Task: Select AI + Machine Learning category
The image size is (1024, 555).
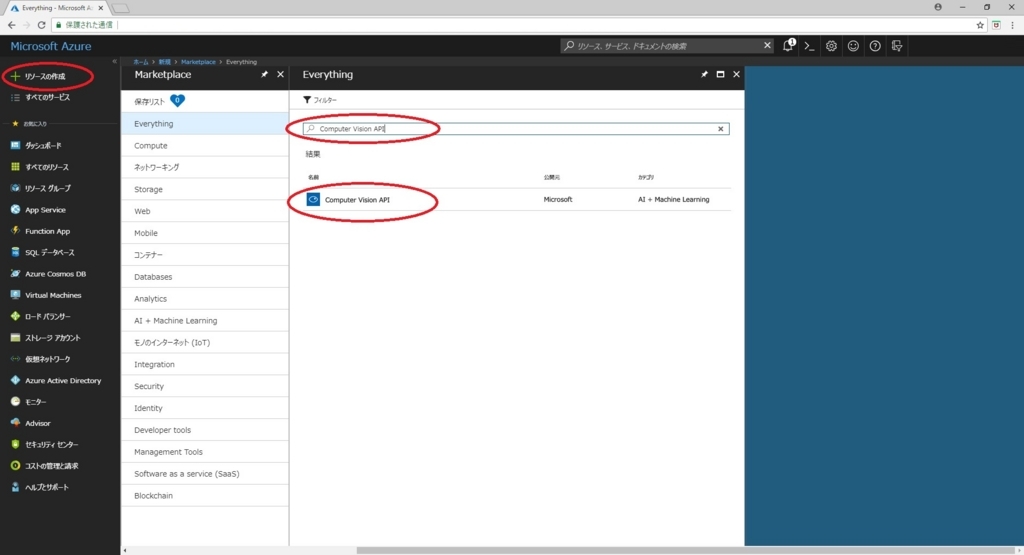Action: tap(204, 321)
